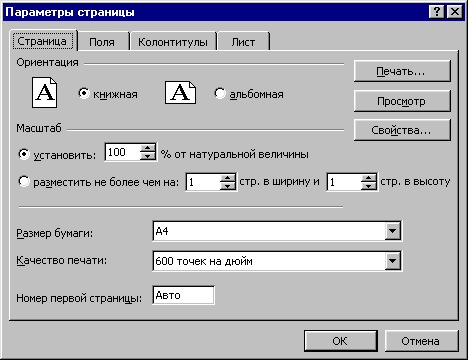Click the Номер первой страницы field

tap(183, 295)
